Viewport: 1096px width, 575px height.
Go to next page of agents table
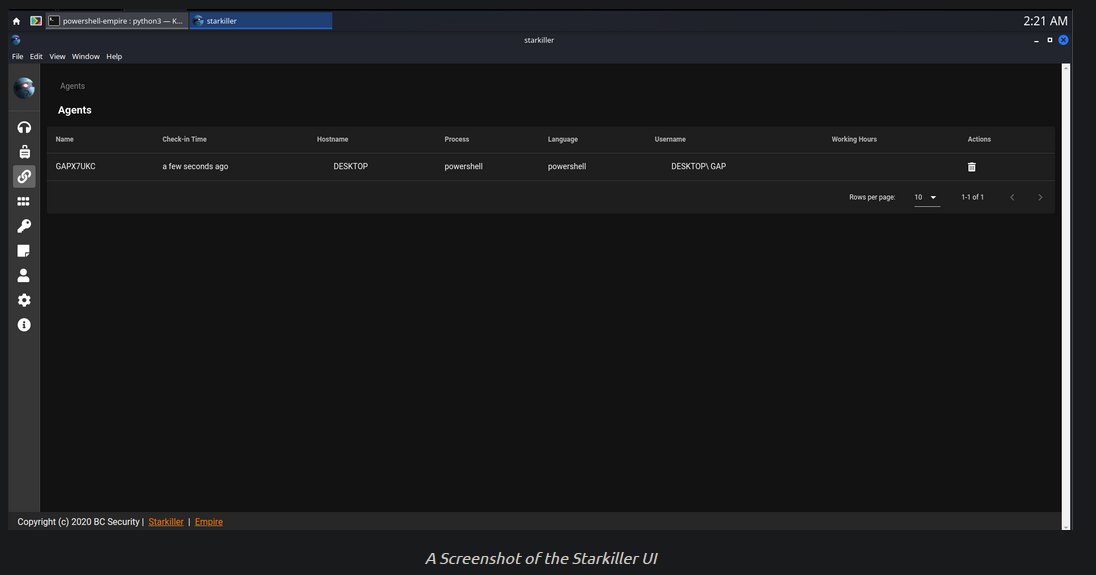(x=1040, y=198)
